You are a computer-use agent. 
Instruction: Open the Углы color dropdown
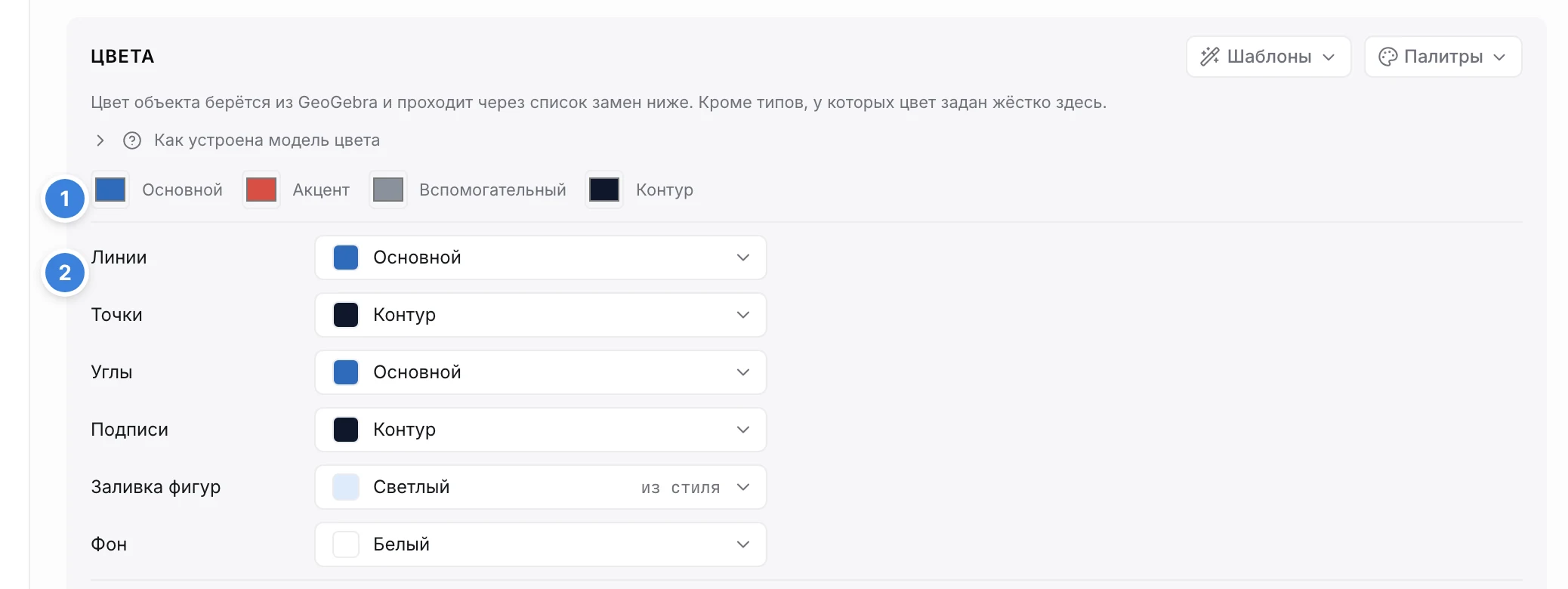click(x=541, y=372)
